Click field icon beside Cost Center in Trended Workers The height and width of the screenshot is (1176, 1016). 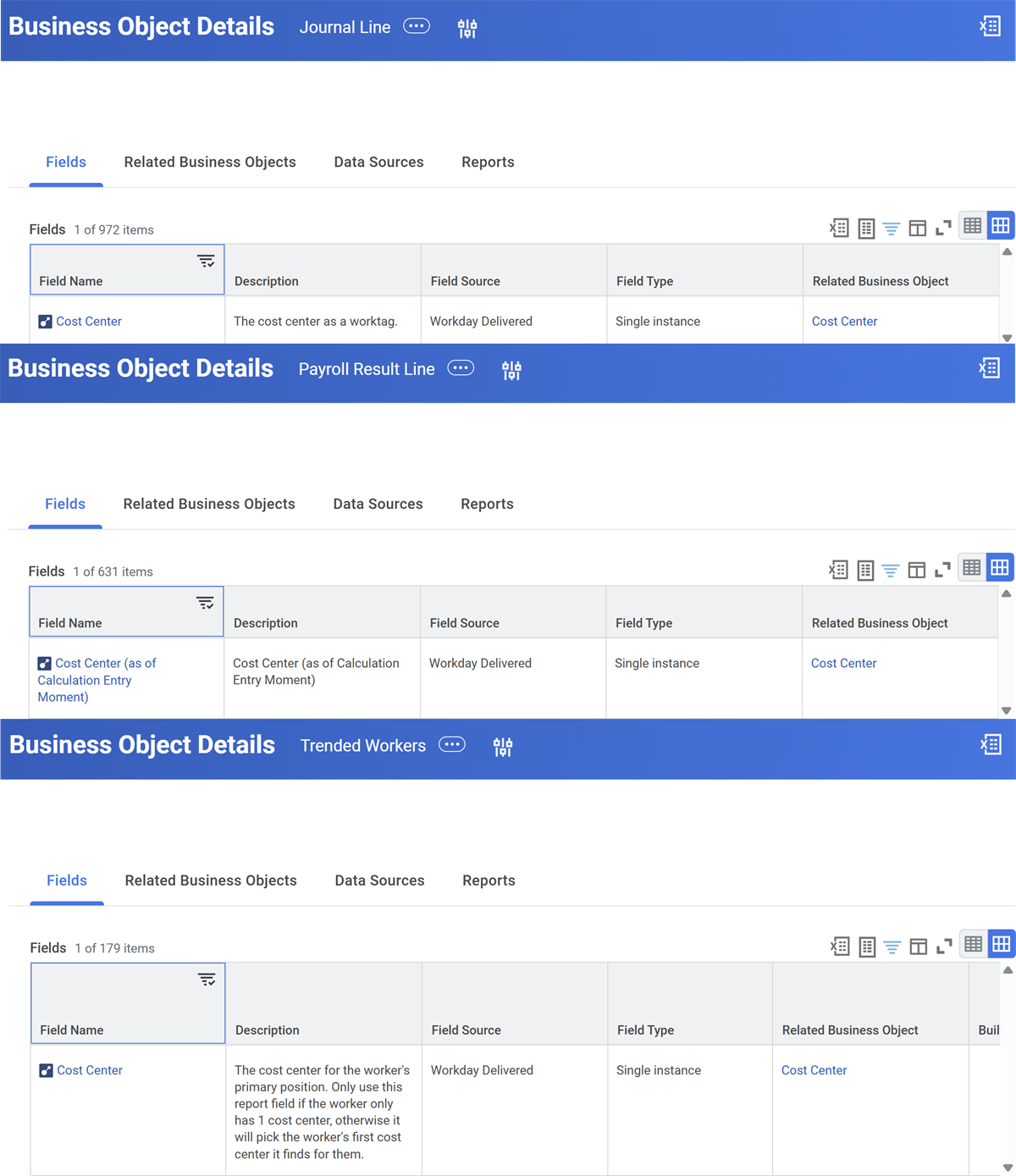(47, 1071)
